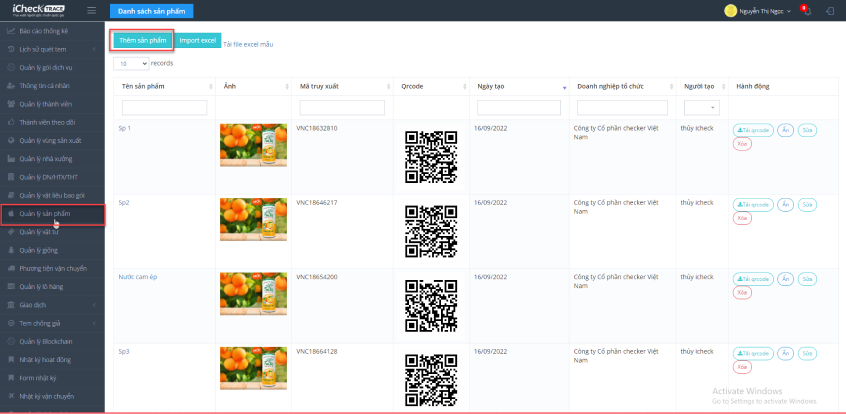
Task: Expand the Lịch sử quét tem submenu
Action: click(94, 50)
